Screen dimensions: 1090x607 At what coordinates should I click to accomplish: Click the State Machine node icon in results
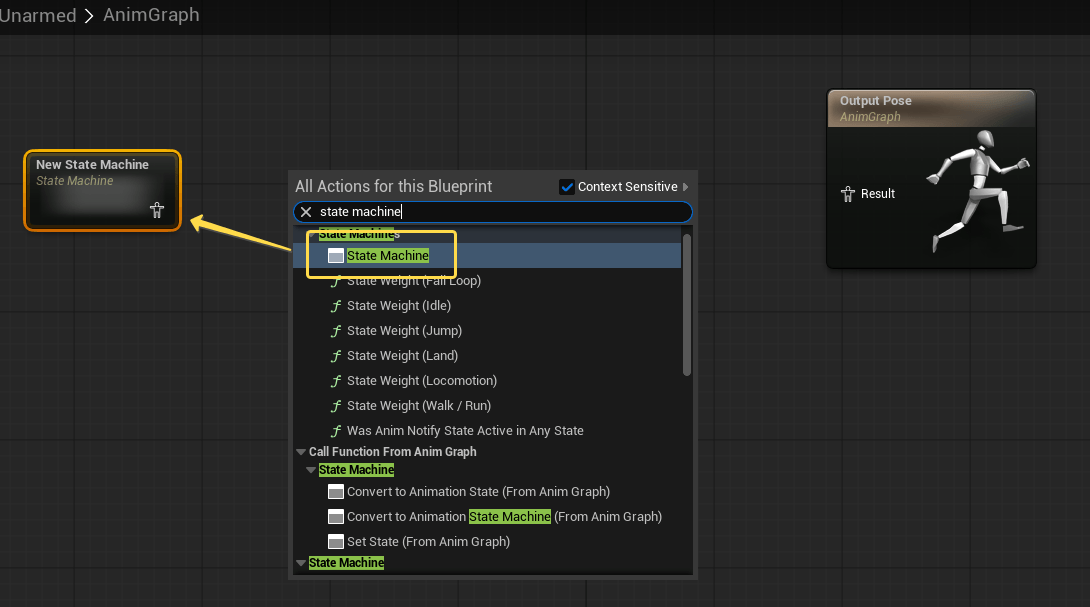[x=336, y=256]
